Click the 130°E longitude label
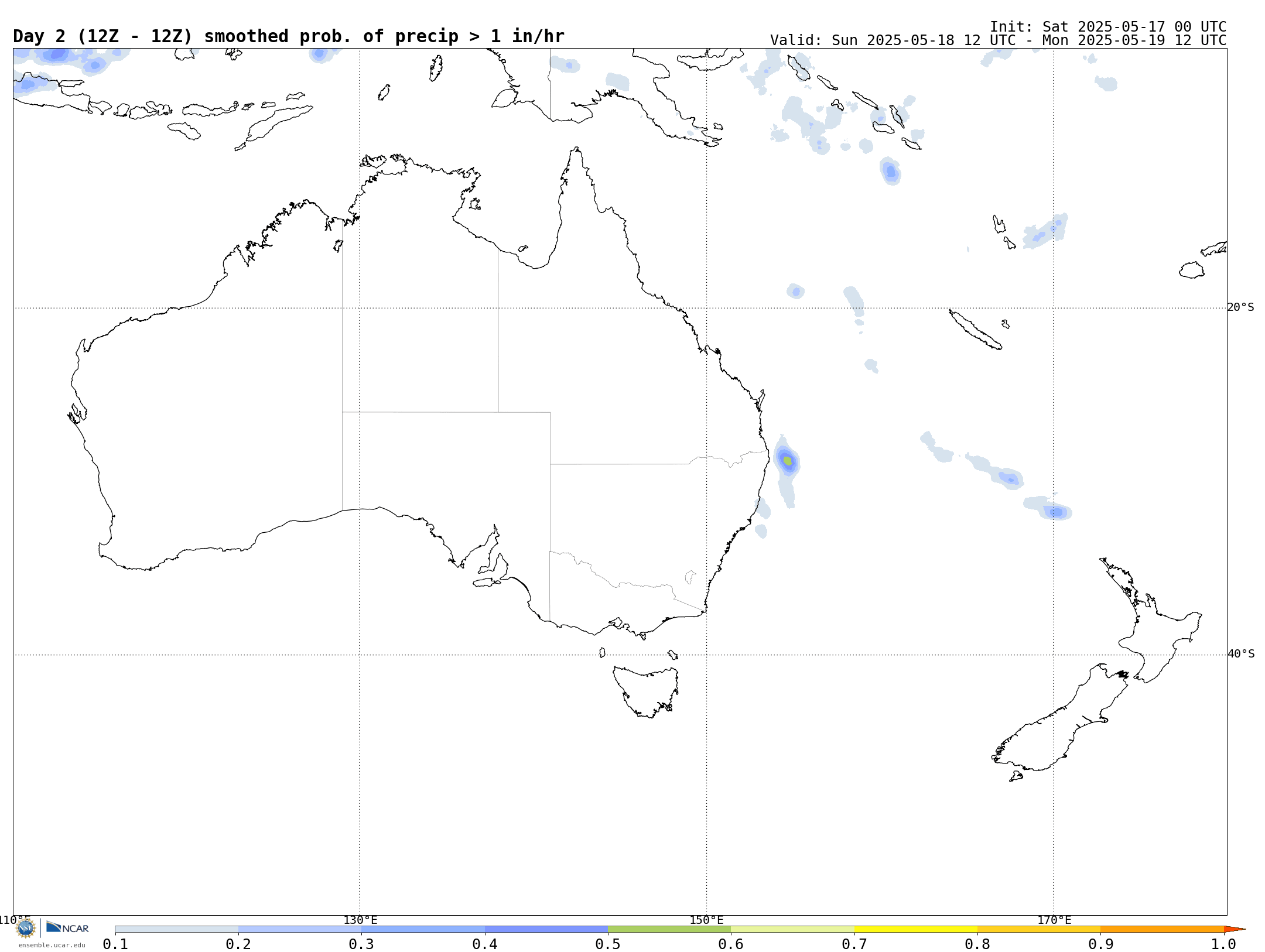This screenshot has width=1265, height=952. click(x=360, y=920)
